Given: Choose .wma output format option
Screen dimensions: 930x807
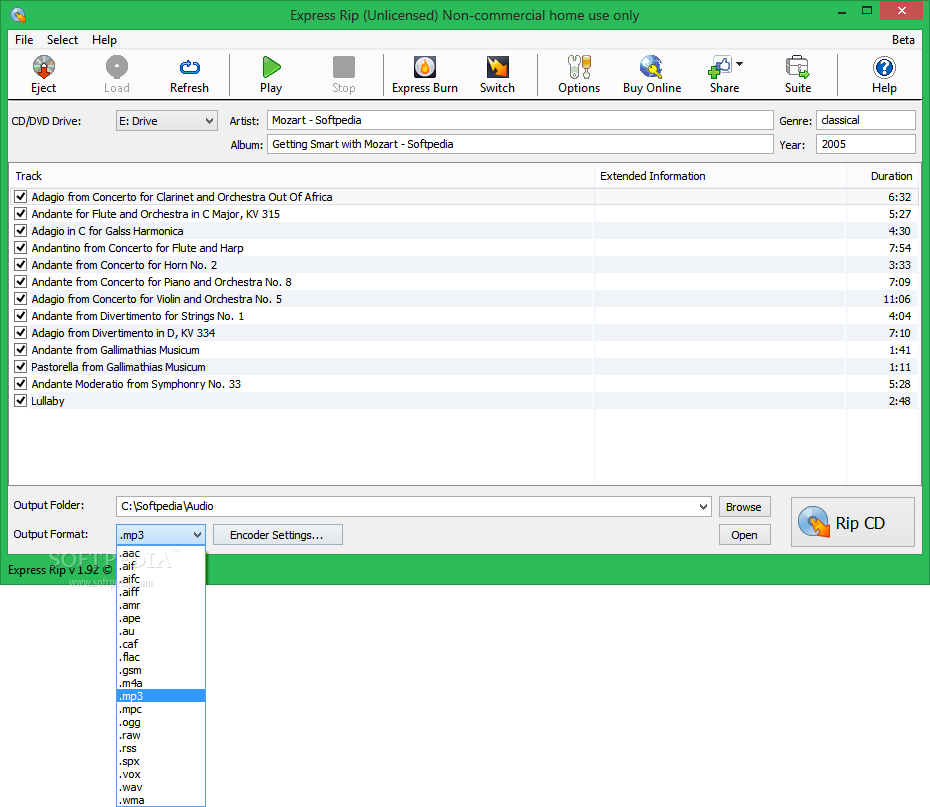Looking at the screenshot, I should click(x=161, y=800).
